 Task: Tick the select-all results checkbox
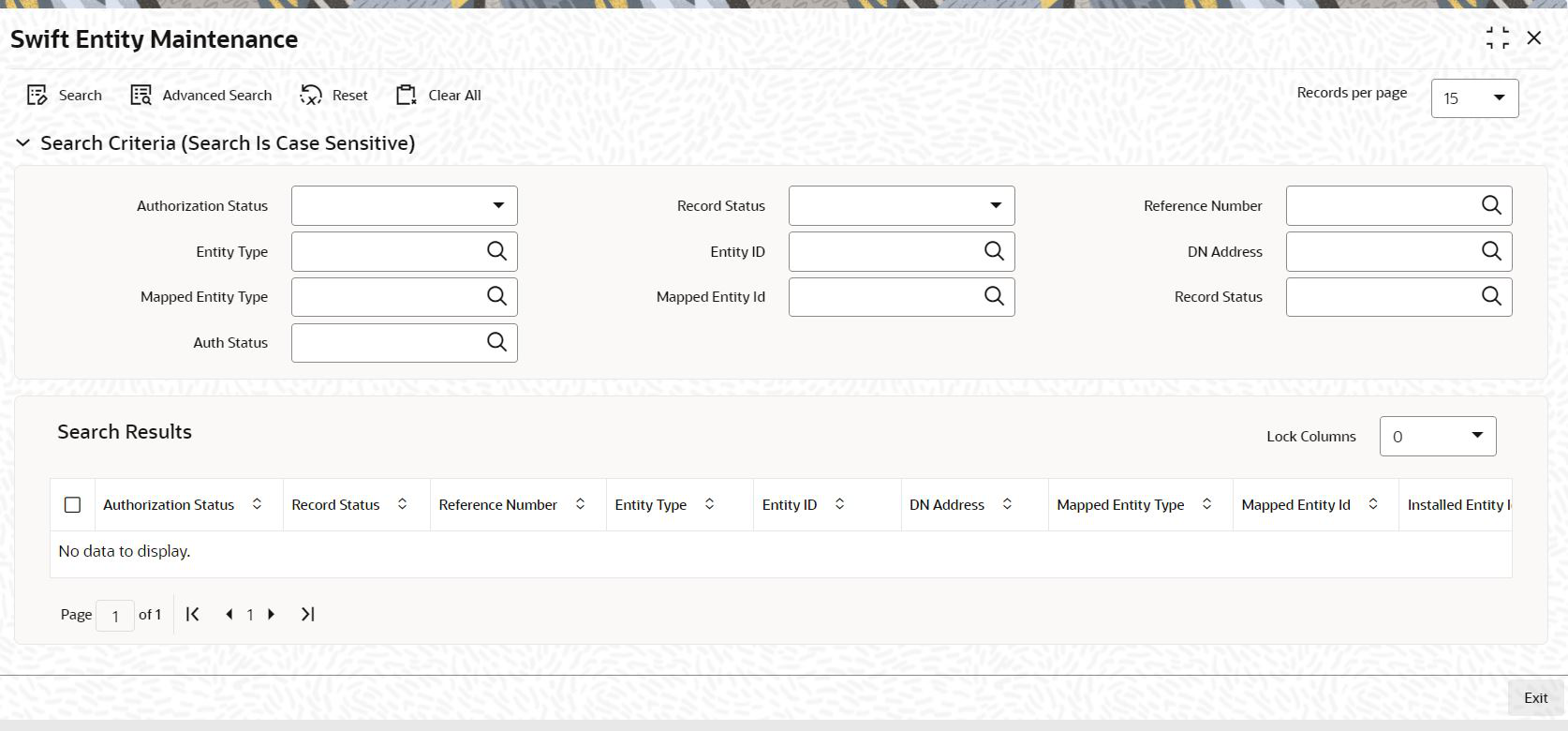point(72,504)
